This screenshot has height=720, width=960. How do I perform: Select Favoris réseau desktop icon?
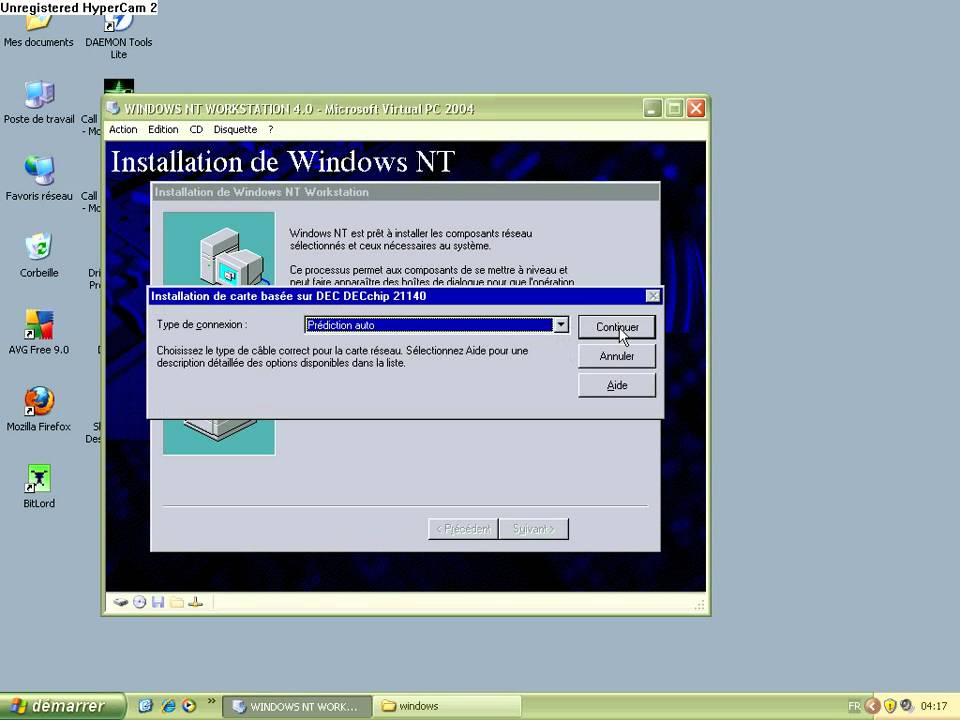pos(39,178)
